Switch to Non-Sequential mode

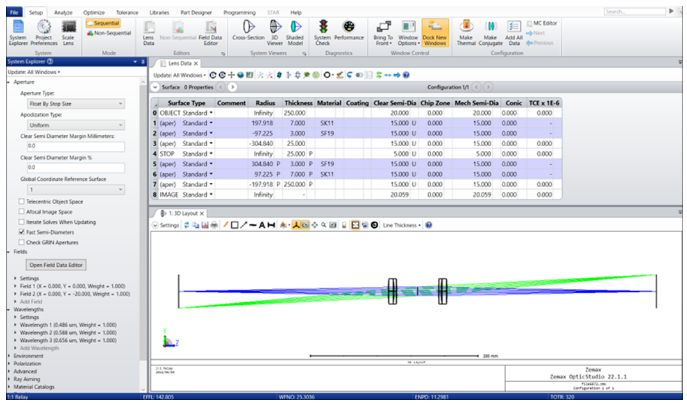click(109, 33)
